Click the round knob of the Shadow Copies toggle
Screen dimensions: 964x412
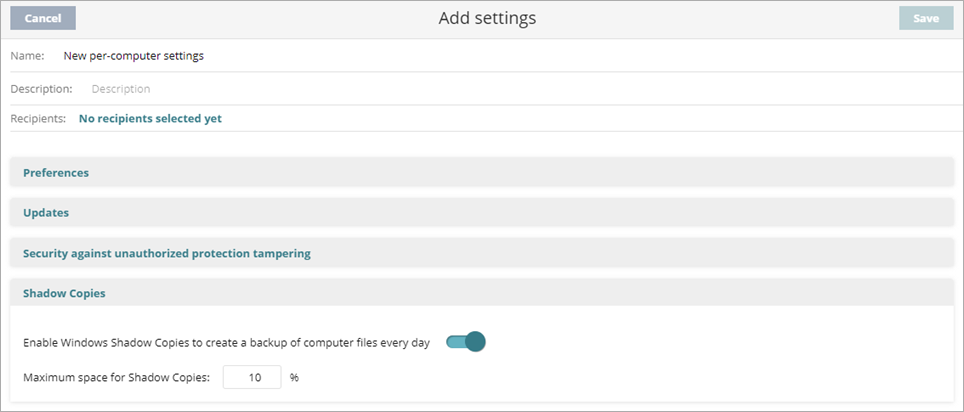coord(475,342)
